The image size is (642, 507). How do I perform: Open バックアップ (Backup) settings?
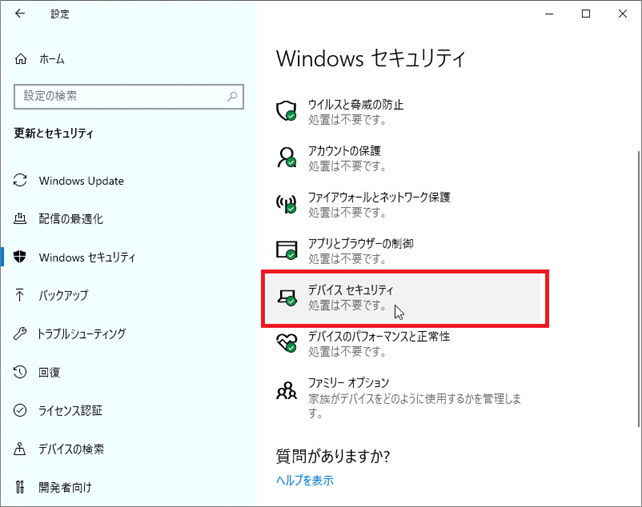pyautogui.click(x=63, y=295)
